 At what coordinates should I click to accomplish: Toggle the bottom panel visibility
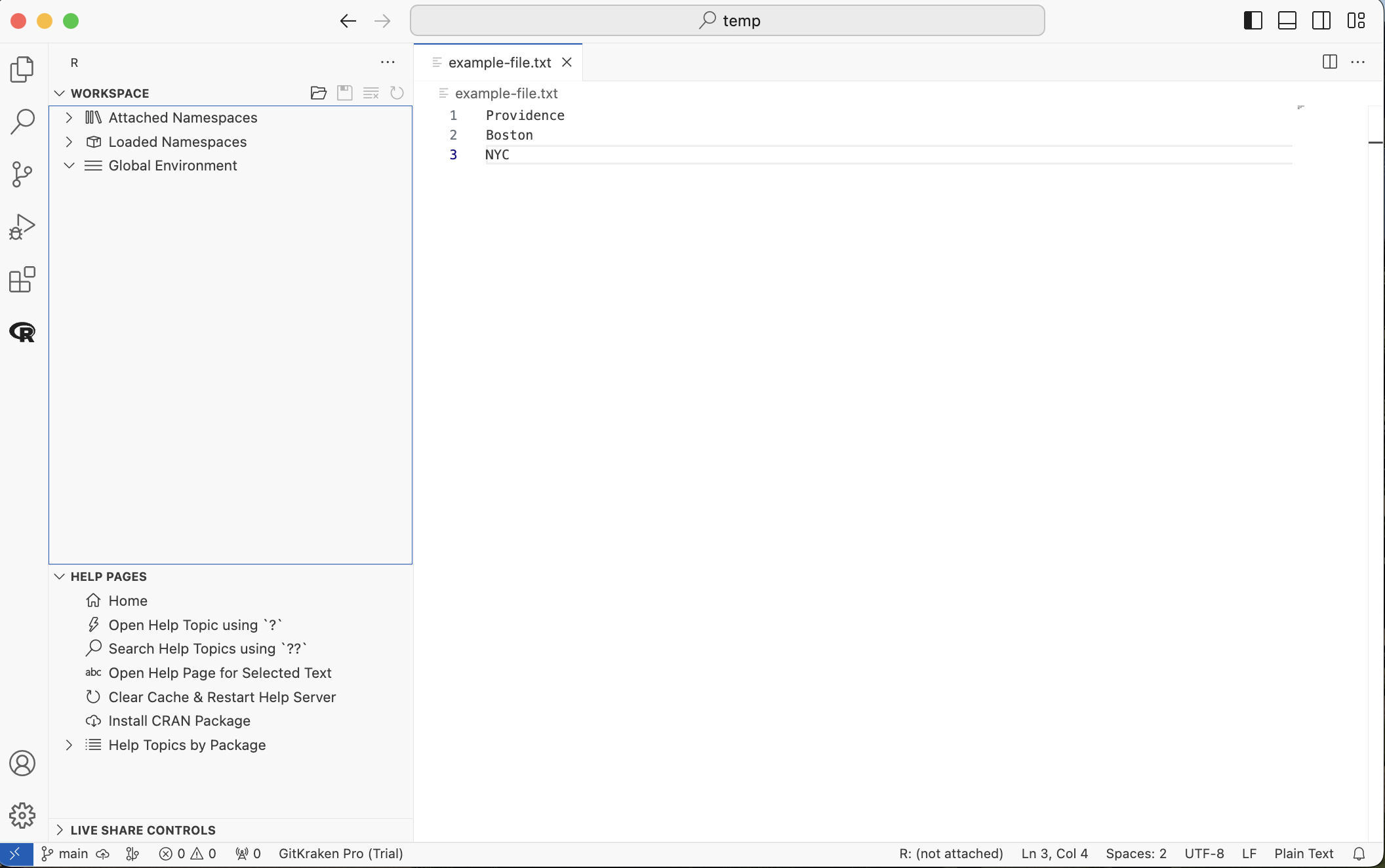pyautogui.click(x=1287, y=21)
